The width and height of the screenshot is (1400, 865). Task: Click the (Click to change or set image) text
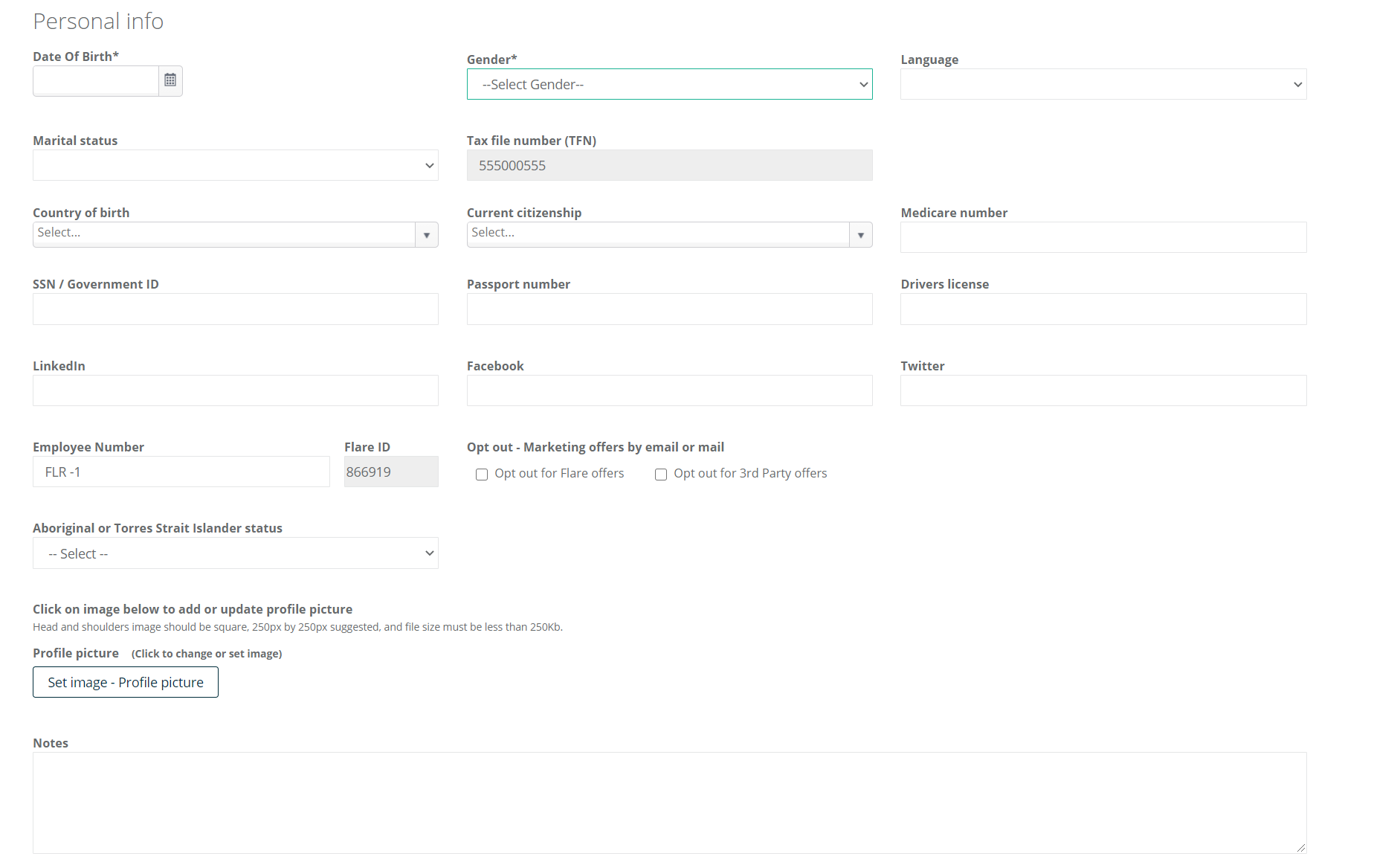(207, 654)
